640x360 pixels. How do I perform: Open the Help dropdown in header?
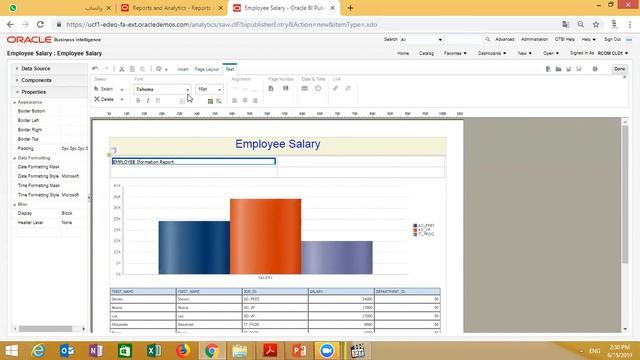588,40
